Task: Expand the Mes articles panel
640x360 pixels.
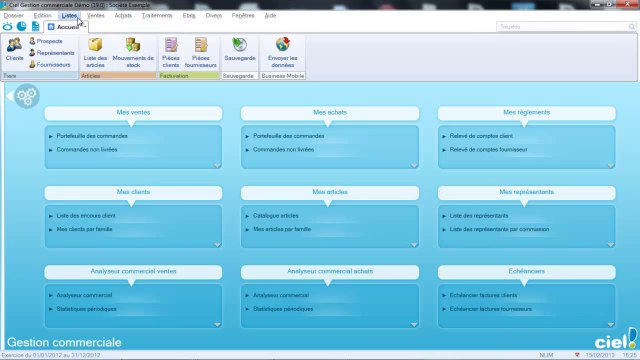Action: 414,244
